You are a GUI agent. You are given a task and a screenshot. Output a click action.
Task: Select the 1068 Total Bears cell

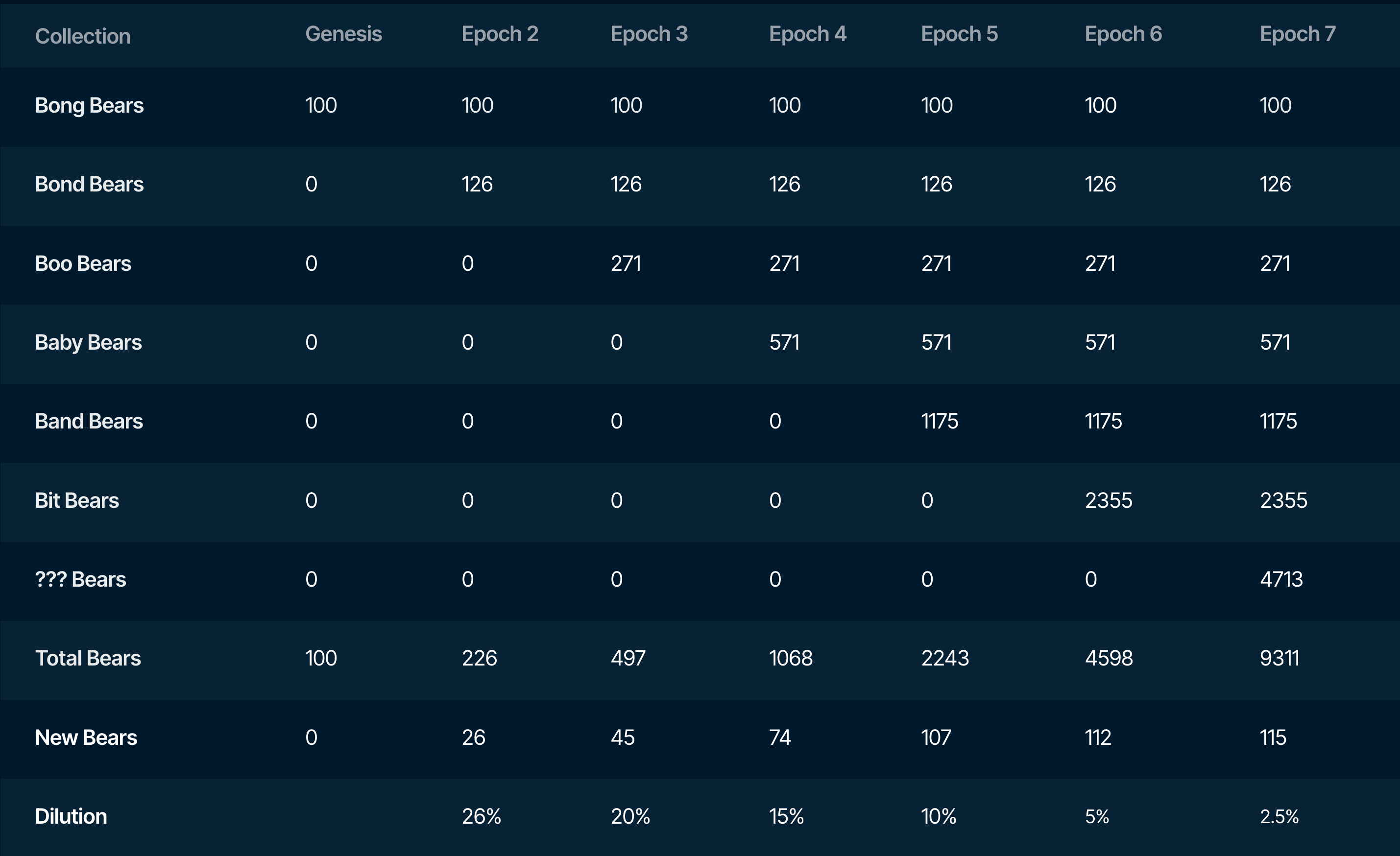coord(790,658)
